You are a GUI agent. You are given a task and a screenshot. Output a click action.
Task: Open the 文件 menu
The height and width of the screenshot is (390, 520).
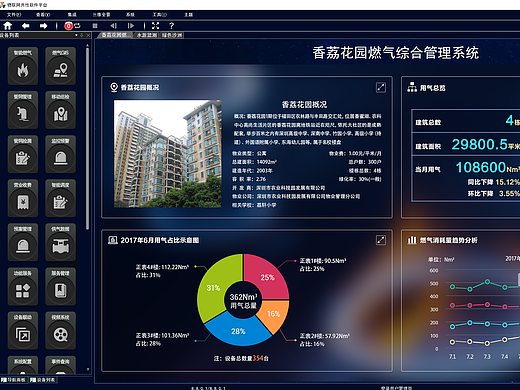click(14, 15)
